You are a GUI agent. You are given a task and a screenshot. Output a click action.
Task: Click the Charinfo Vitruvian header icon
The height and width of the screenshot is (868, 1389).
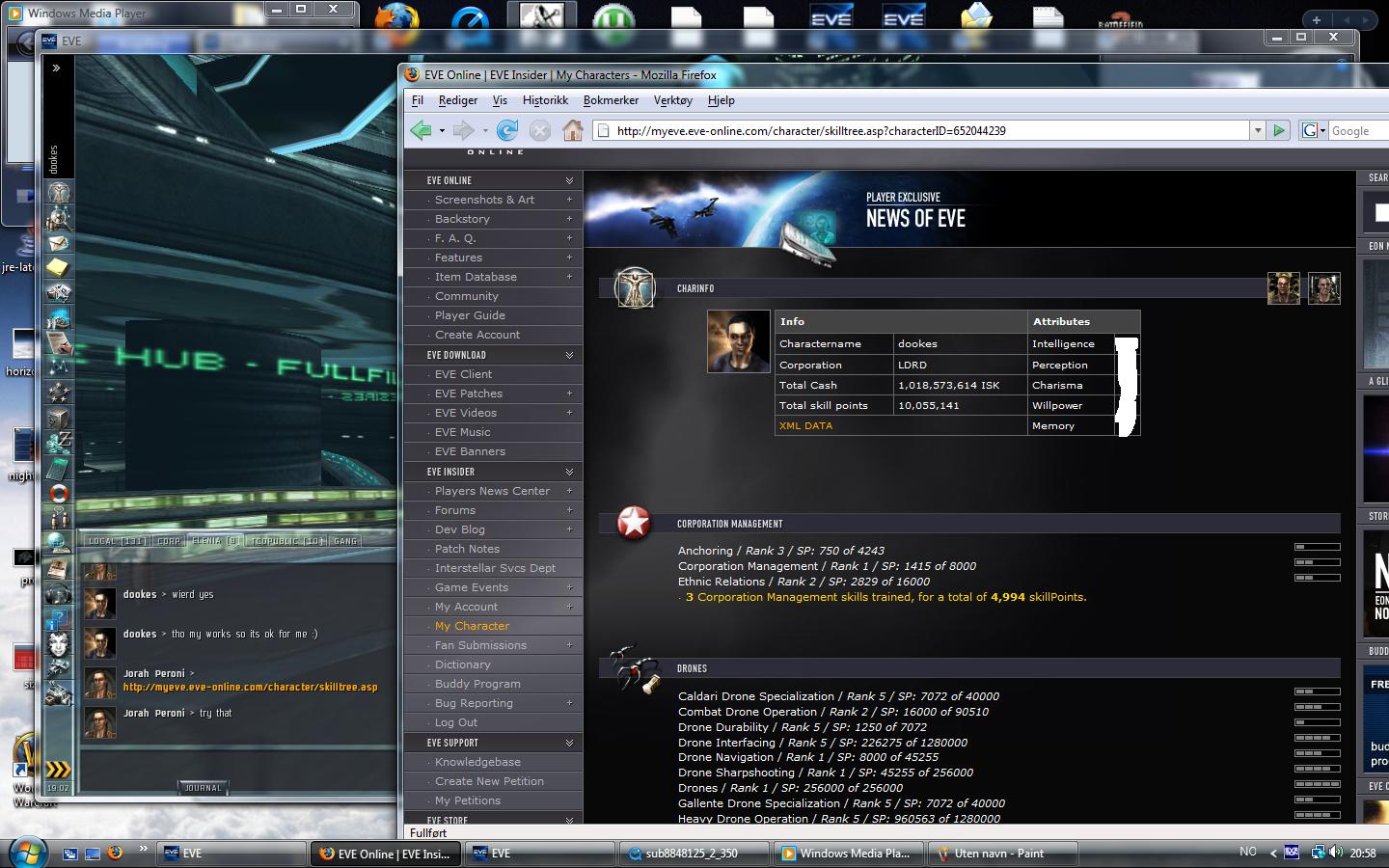click(x=635, y=287)
